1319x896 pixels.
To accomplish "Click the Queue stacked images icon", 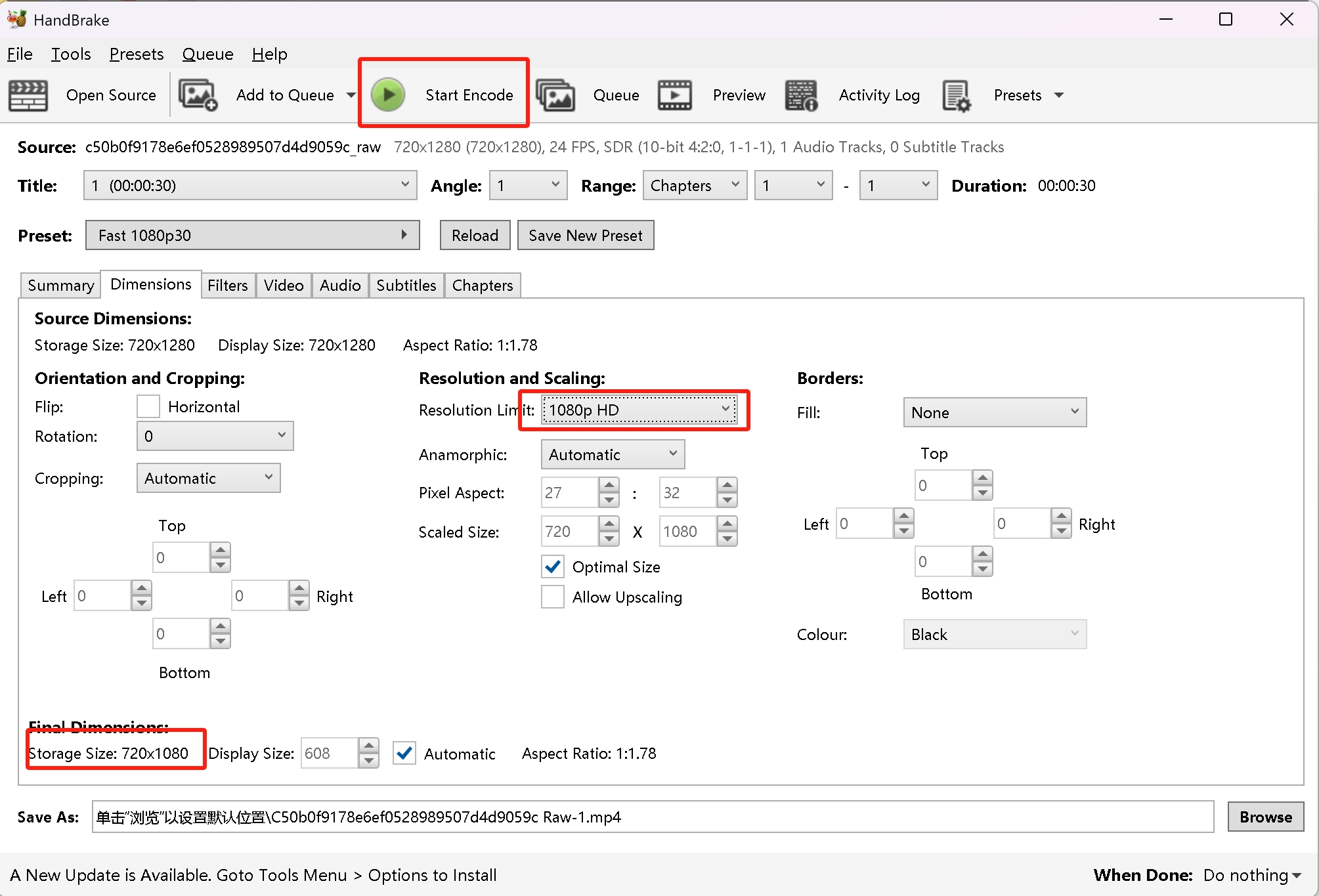I will 555,96.
